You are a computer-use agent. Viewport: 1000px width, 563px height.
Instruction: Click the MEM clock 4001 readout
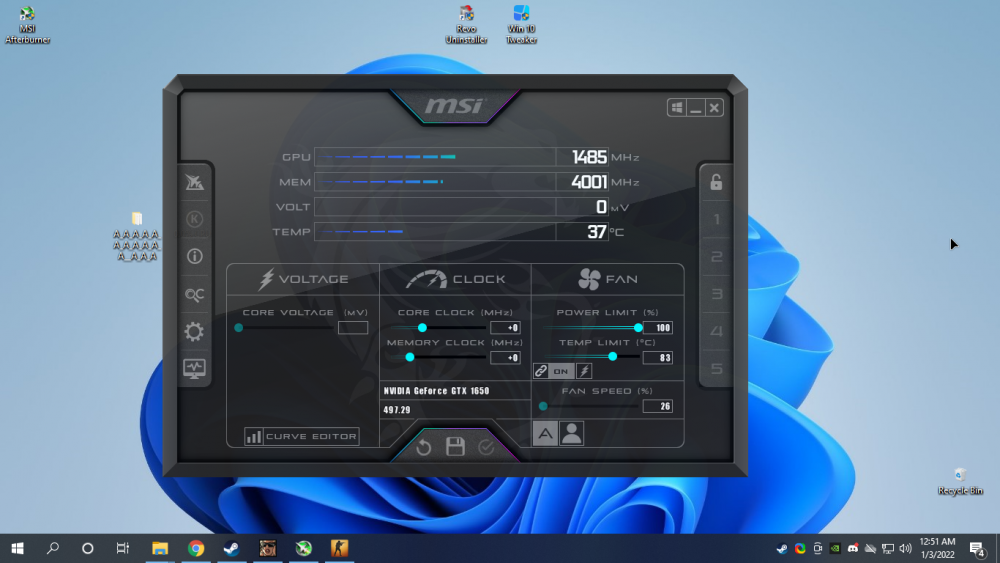tap(589, 182)
